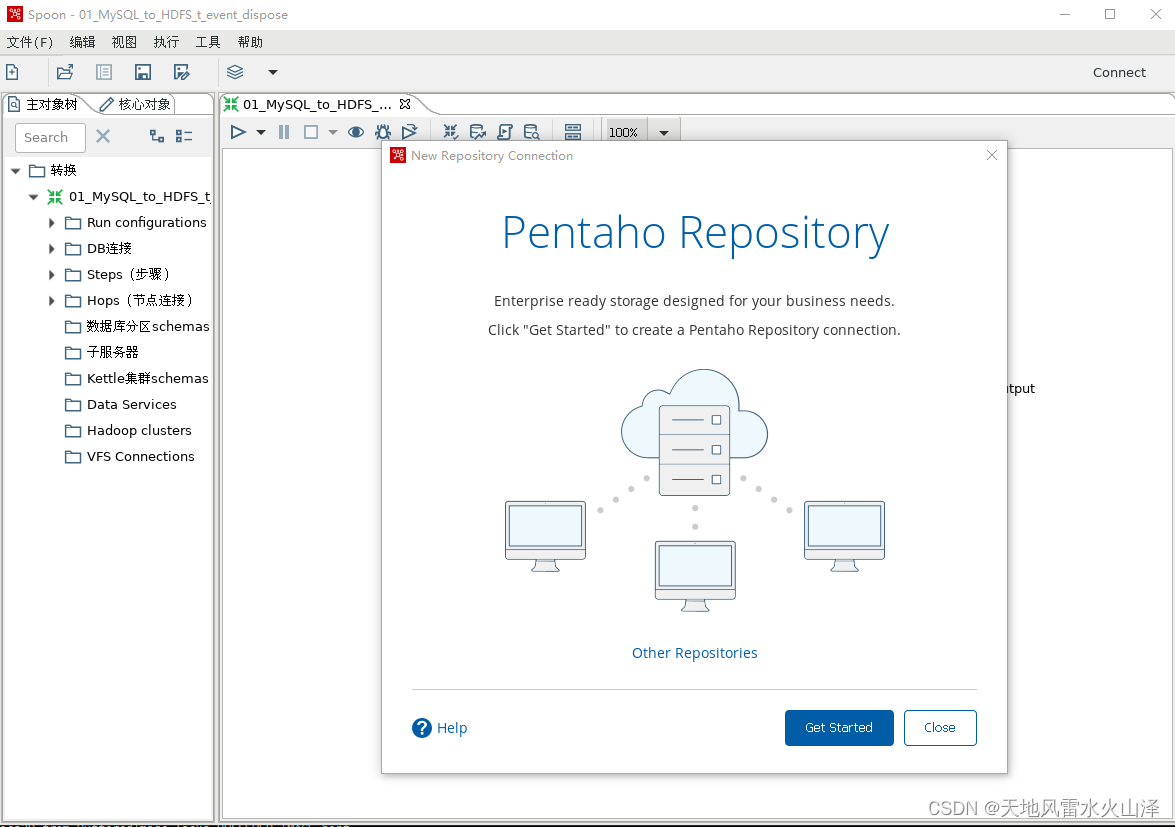Close the 01_MySQL_to_HDFS transformation tab
1175x827 pixels.
(405, 104)
